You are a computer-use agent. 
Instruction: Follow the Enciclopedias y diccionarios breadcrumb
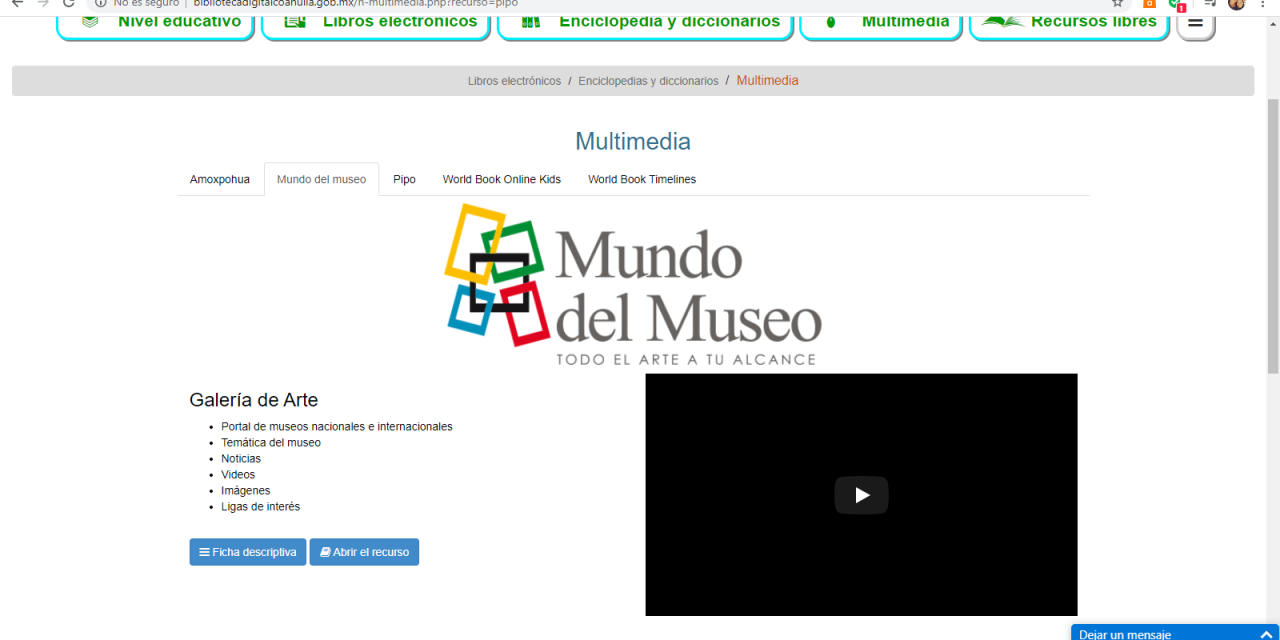point(648,81)
